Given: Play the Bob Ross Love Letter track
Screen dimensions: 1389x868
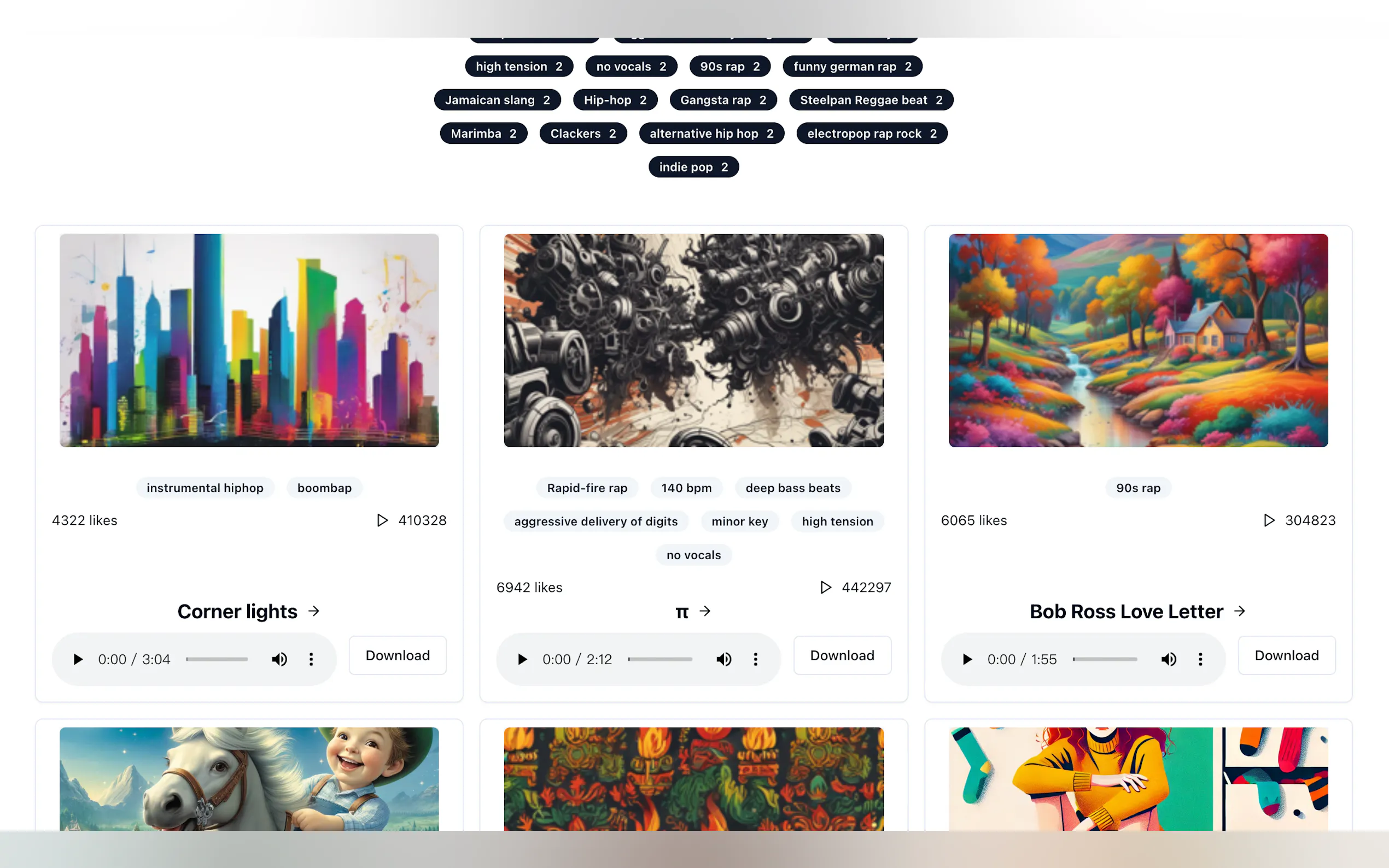Looking at the screenshot, I should (967, 659).
